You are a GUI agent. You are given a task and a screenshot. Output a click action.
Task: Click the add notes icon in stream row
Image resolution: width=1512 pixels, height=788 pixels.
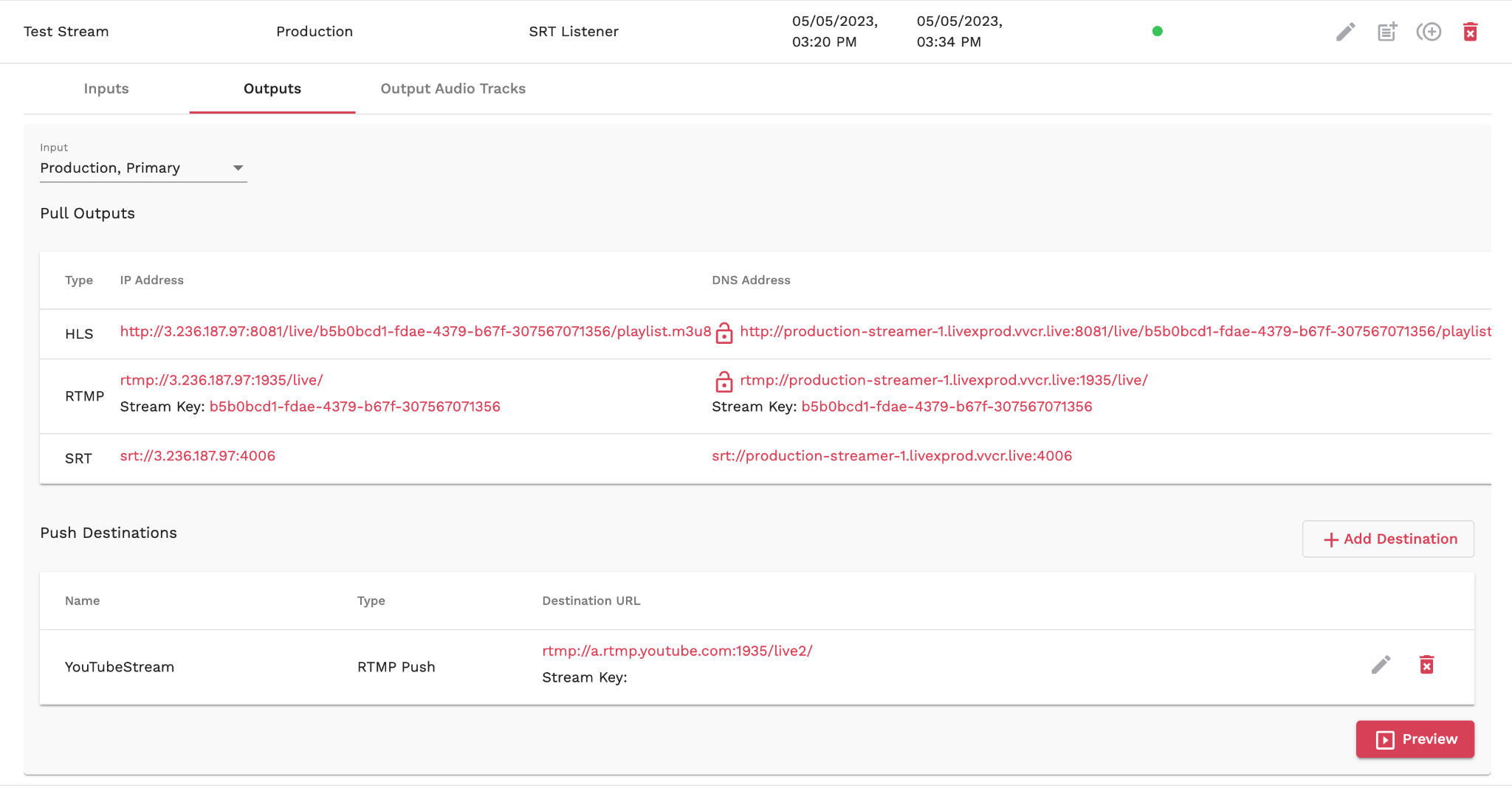(1387, 32)
